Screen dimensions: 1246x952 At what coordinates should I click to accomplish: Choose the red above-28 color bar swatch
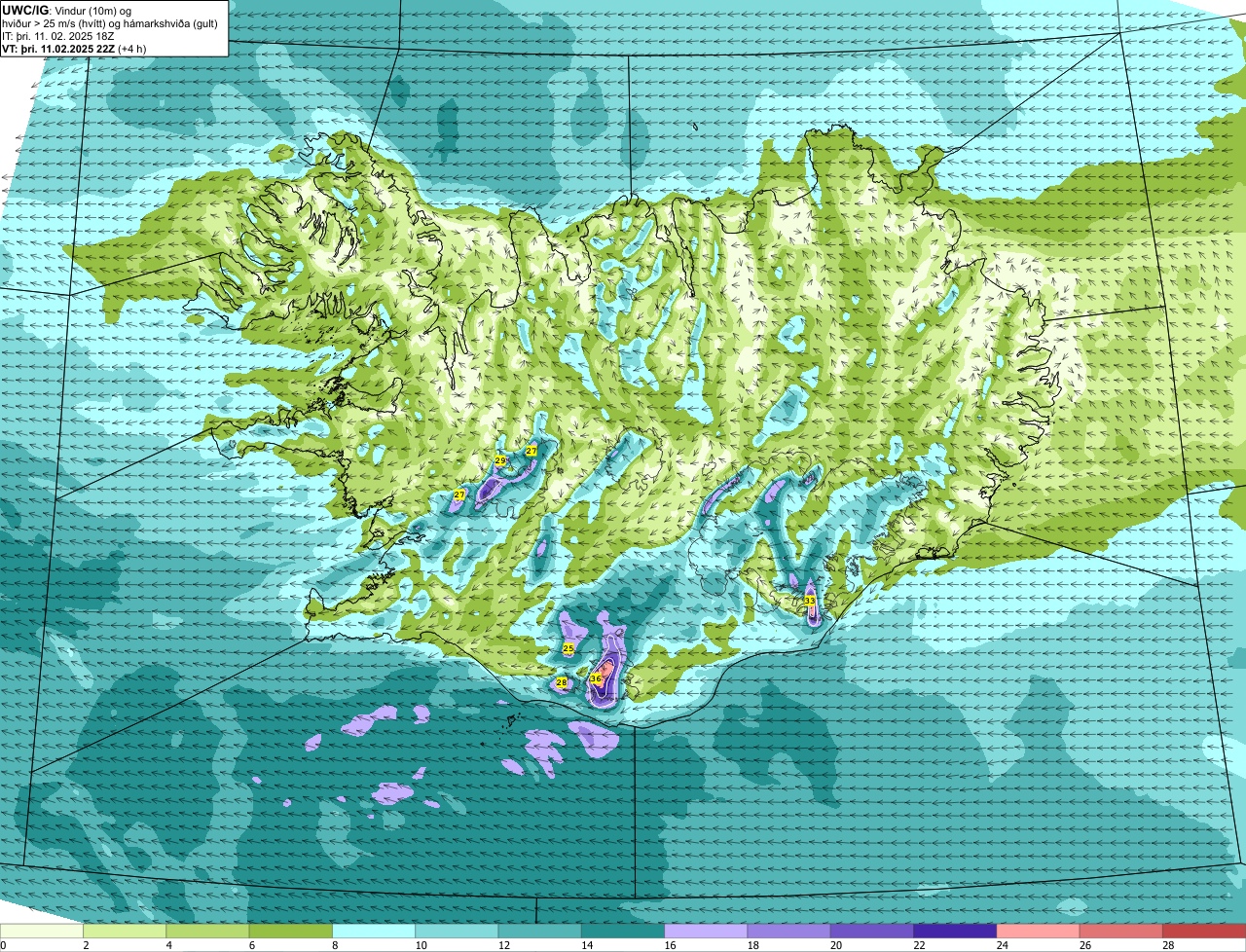coord(1204,931)
